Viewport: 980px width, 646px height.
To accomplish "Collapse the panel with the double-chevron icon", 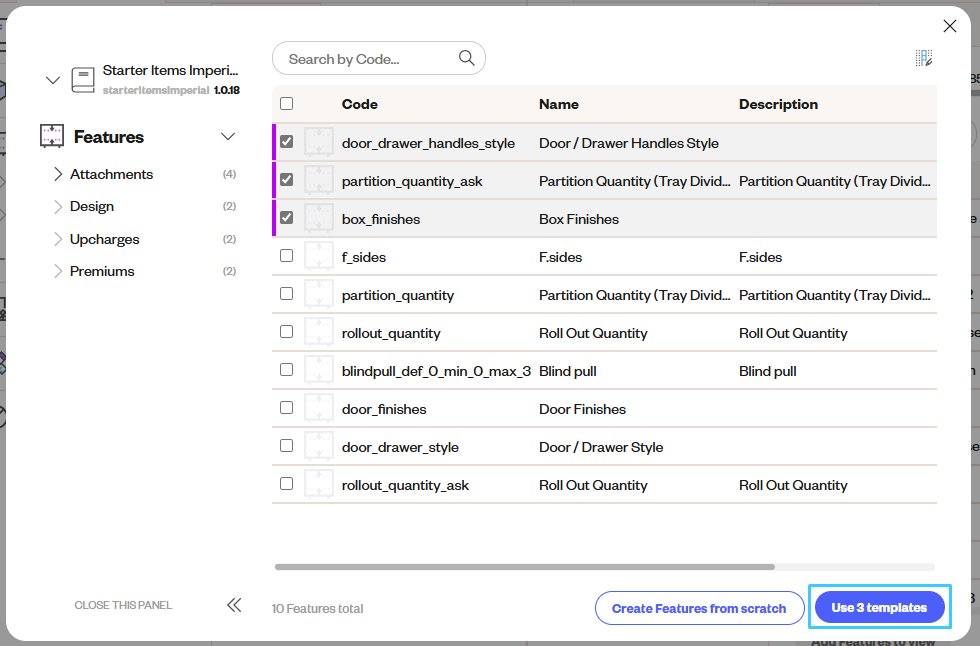I will coord(234,604).
